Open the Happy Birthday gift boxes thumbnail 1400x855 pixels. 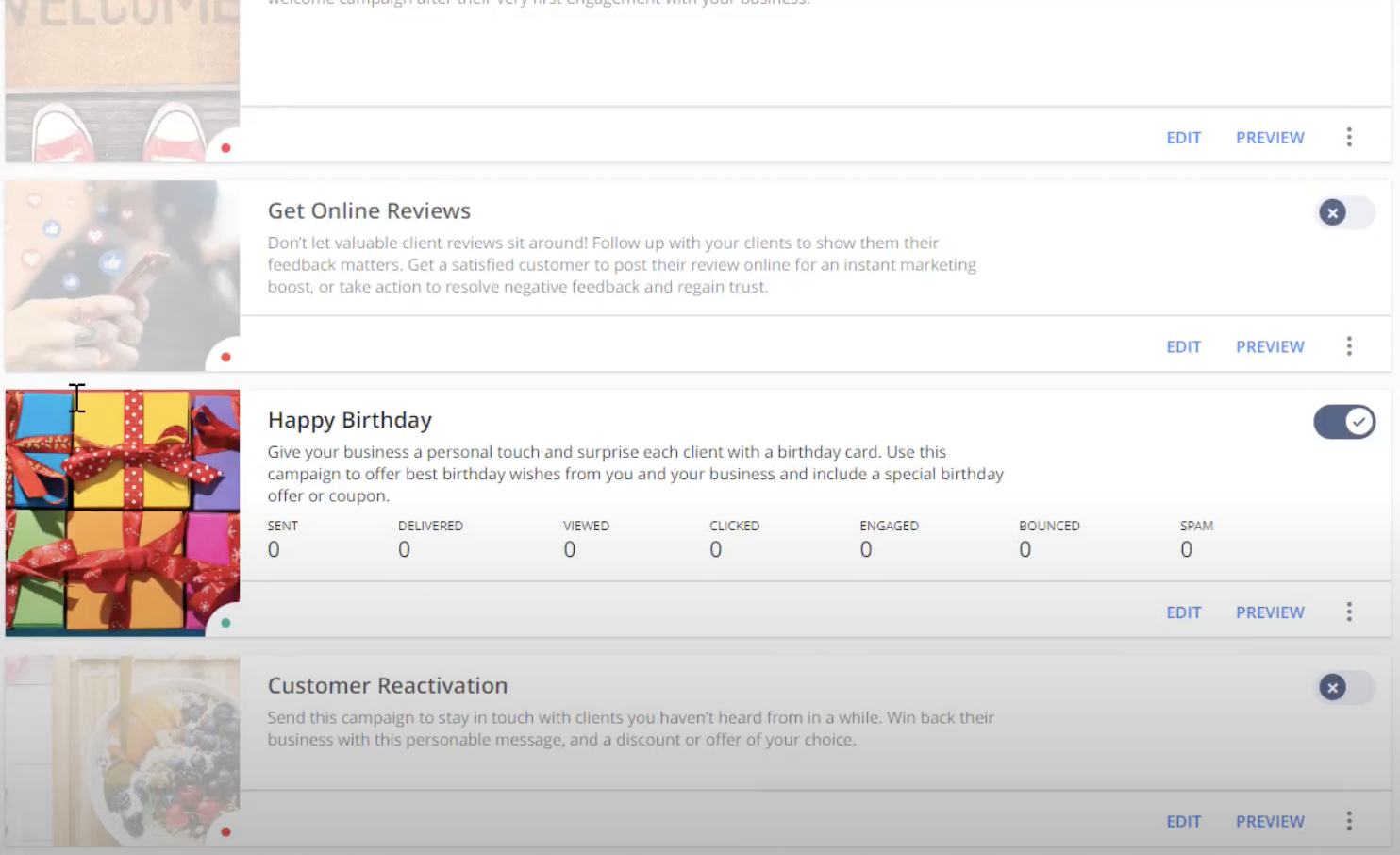(123, 512)
